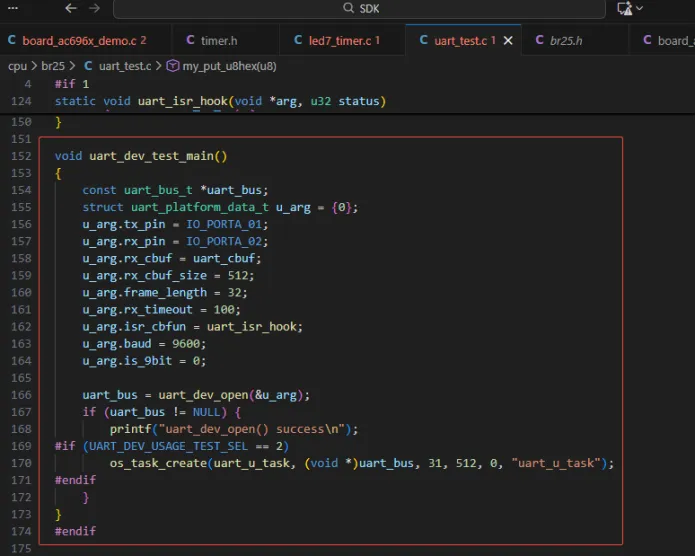Image resolution: width=696 pixels, height=557 pixels.
Task: Click 'void uart_dev_test_main()' line
Action: coord(141,156)
